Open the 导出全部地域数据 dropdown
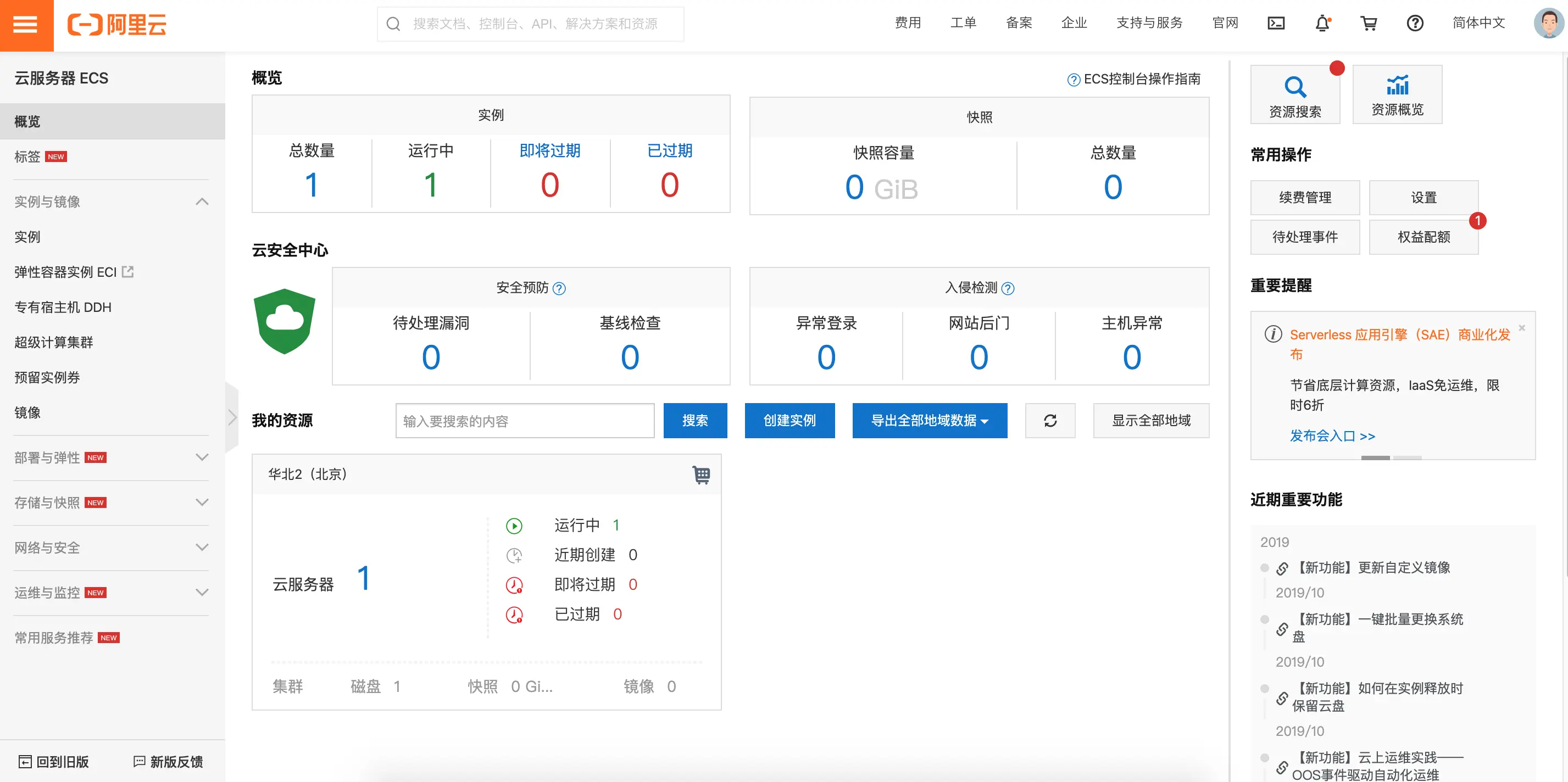 tap(929, 421)
